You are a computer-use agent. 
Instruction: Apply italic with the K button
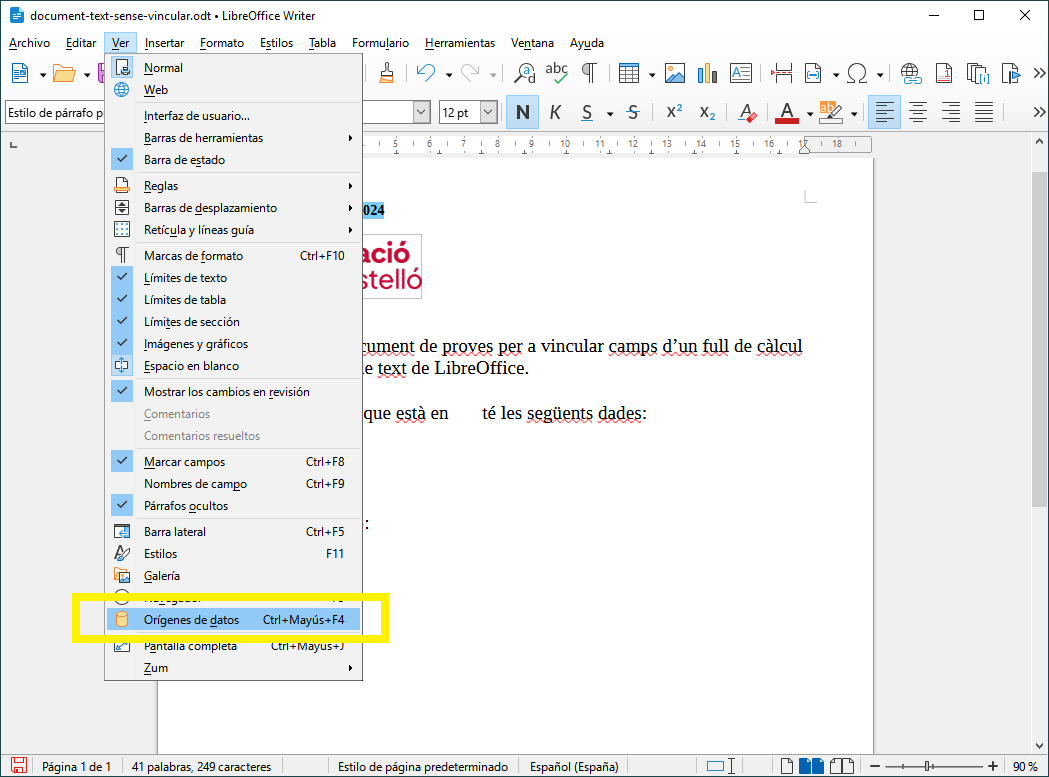coord(555,112)
